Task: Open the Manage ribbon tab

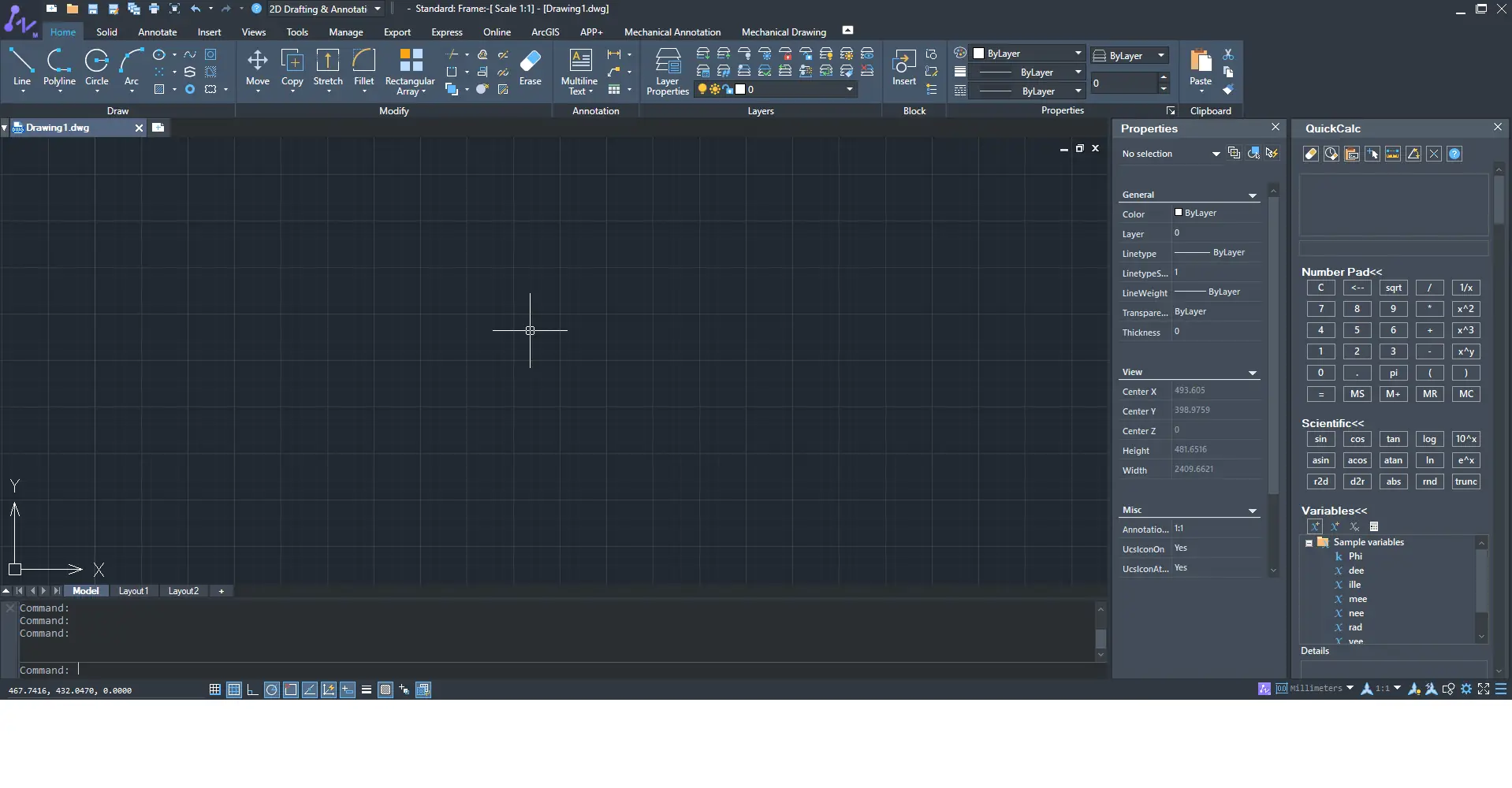Action: pyautogui.click(x=346, y=32)
